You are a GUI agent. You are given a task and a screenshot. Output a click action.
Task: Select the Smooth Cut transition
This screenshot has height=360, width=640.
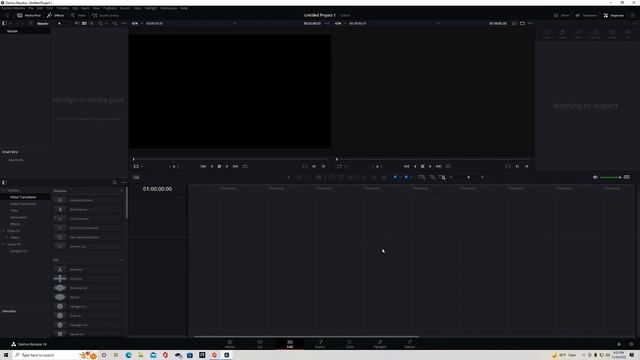(88, 247)
